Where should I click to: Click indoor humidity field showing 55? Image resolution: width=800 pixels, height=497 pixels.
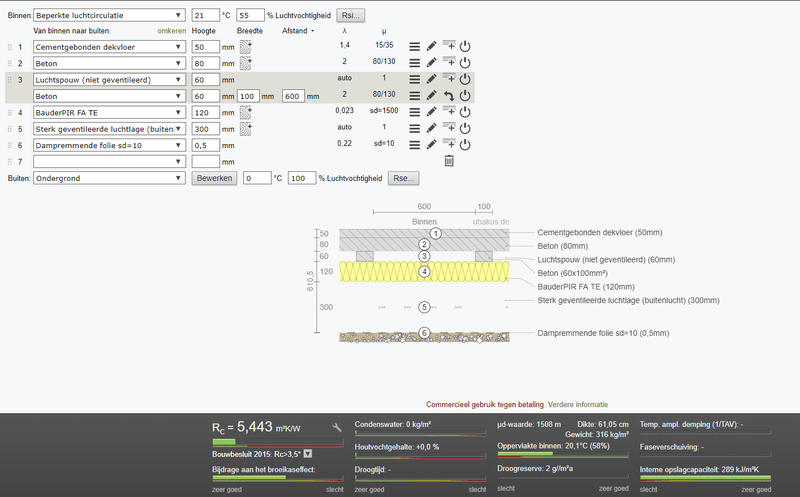(251, 15)
